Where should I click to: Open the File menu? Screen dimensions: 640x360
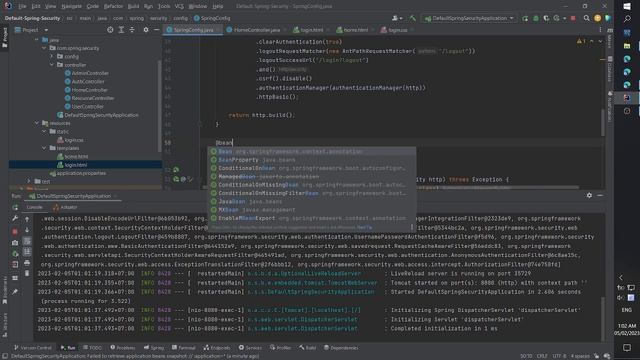22,6
